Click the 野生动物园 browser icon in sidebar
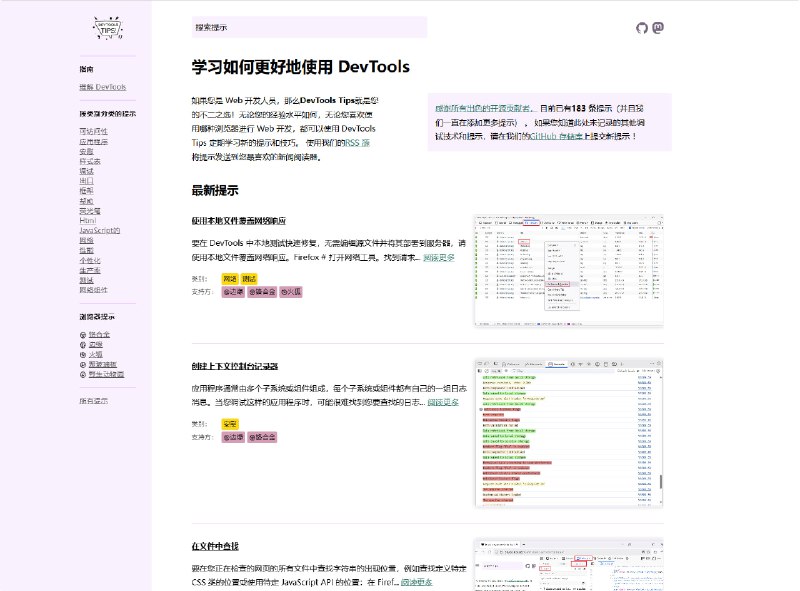The image size is (800, 591). [x=83, y=375]
